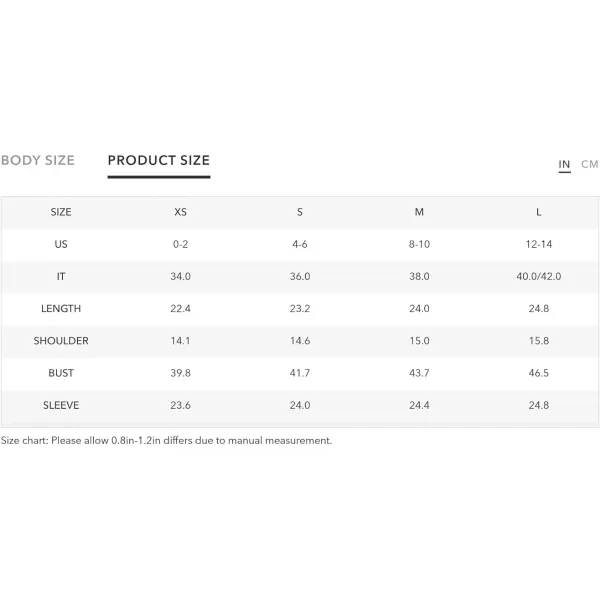600x600 pixels.
Task: Click the 43.7 bust value for M
Action: coord(419,373)
